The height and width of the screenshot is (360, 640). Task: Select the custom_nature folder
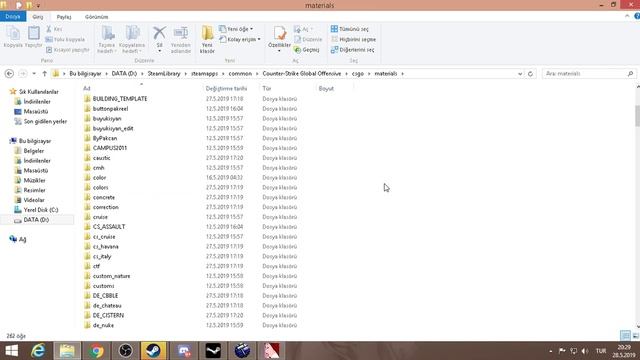pyautogui.click(x=111, y=276)
